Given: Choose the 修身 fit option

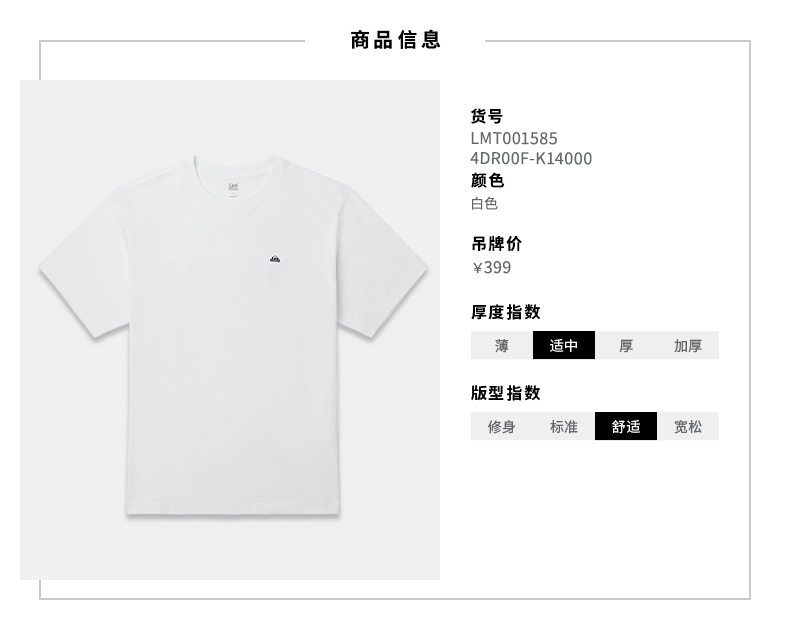Looking at the screenshot, I should [x=501, y=426].
